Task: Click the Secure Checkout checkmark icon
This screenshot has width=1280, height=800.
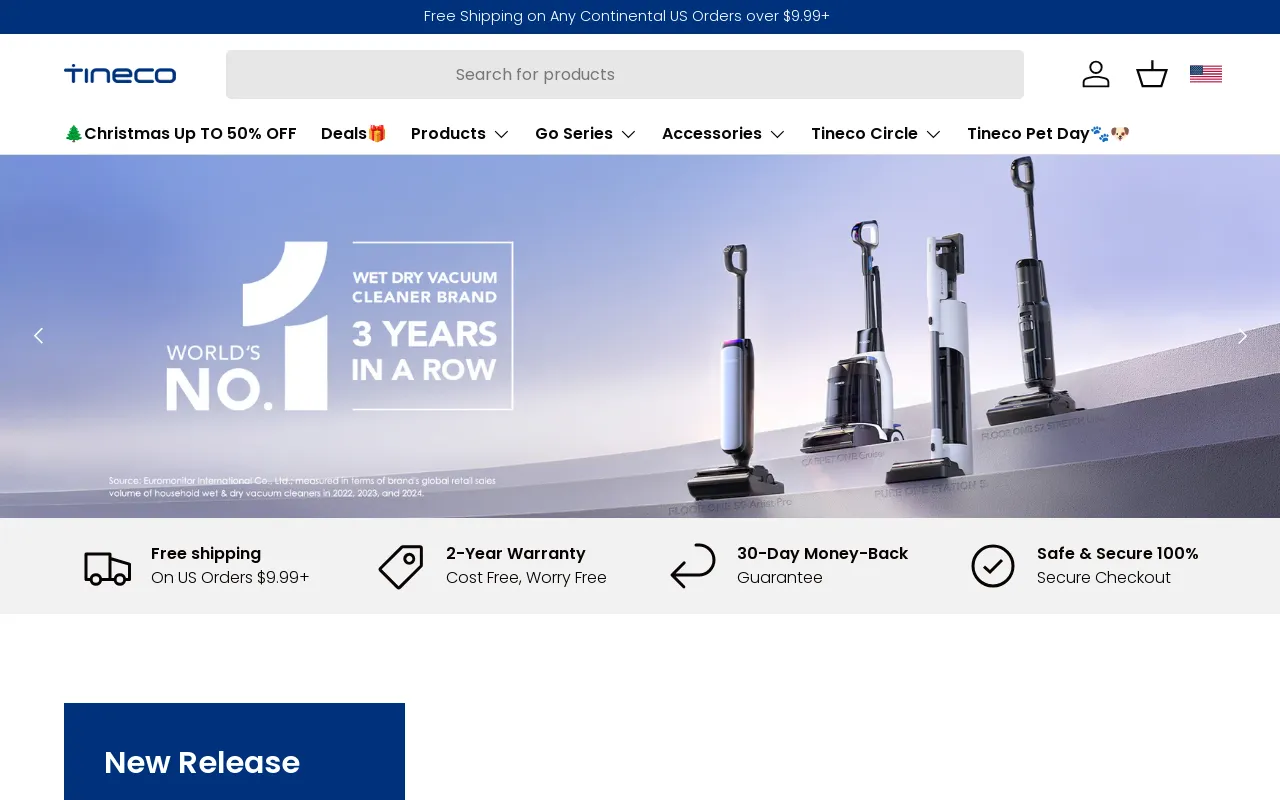Action: point(993,566)
